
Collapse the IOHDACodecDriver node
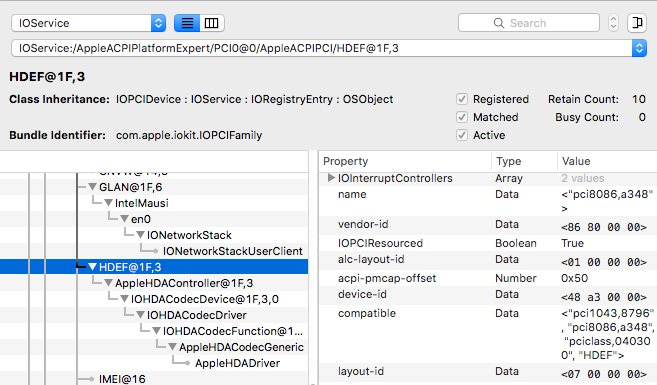click(140, 315)
